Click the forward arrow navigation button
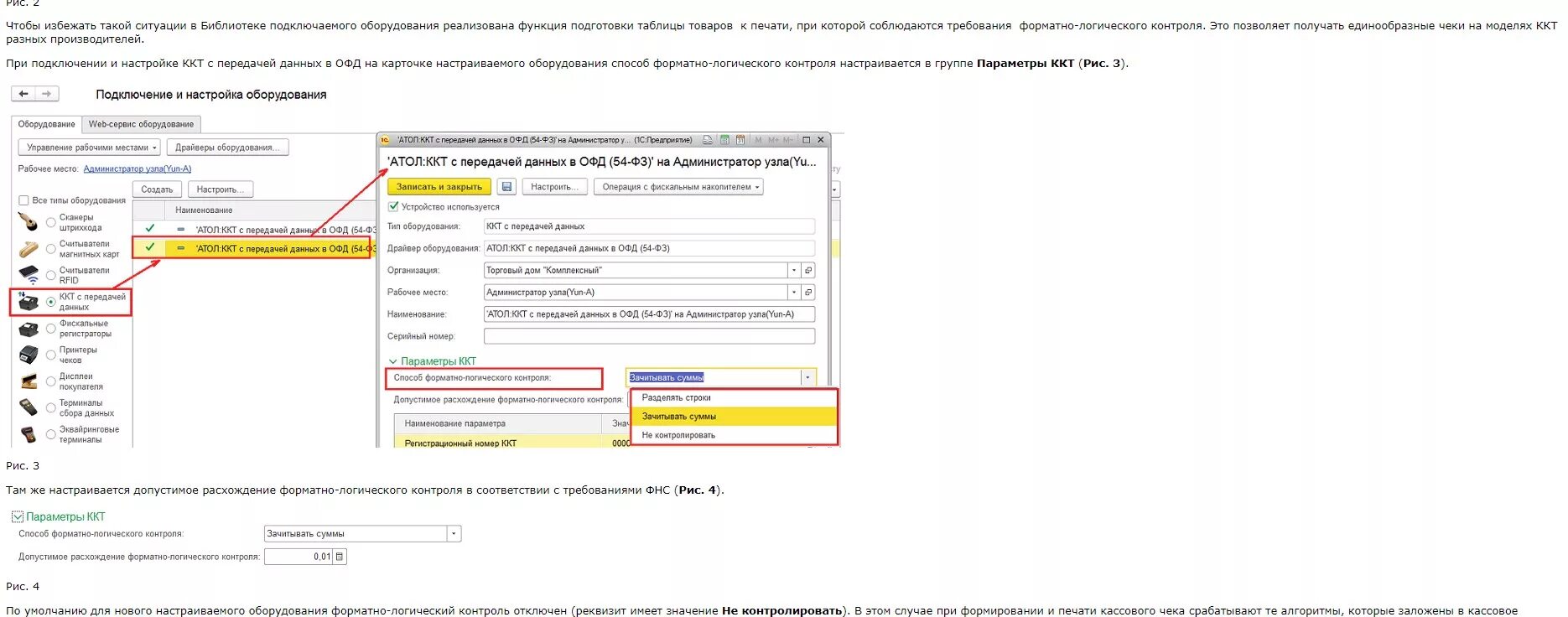1568x617 pixels. (x=47, y=94)
